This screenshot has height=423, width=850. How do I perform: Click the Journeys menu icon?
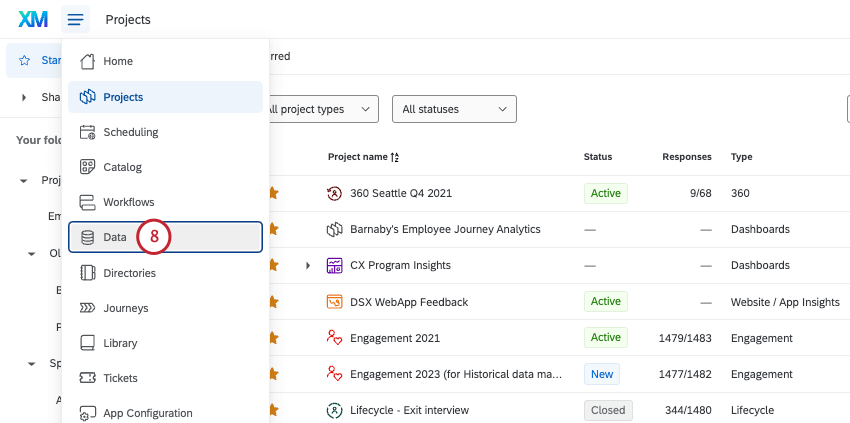tap(87, 308)
